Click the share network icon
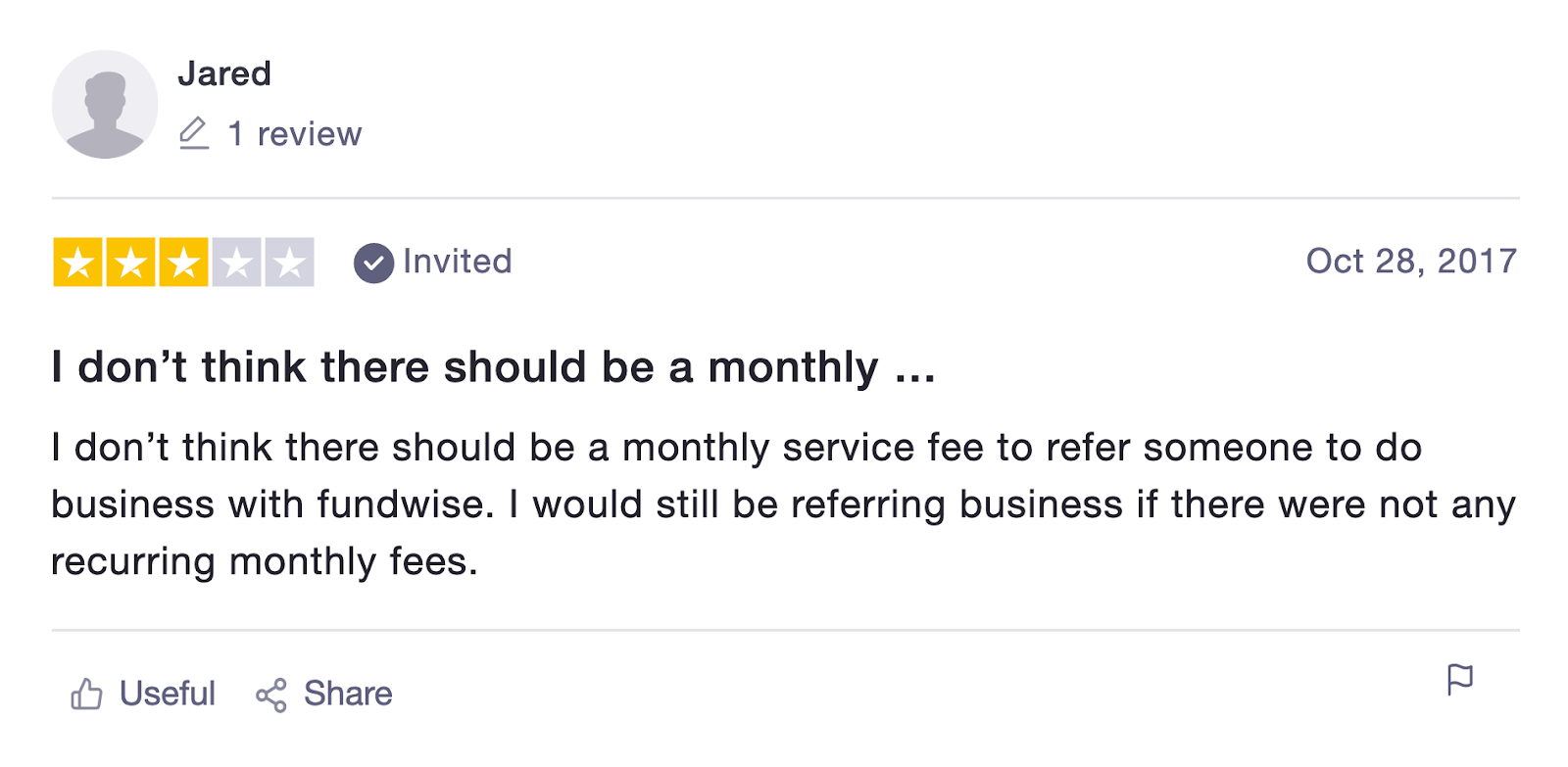This screenshot has width=1568, height=767. pyautogui.click(x=270, y=695)
